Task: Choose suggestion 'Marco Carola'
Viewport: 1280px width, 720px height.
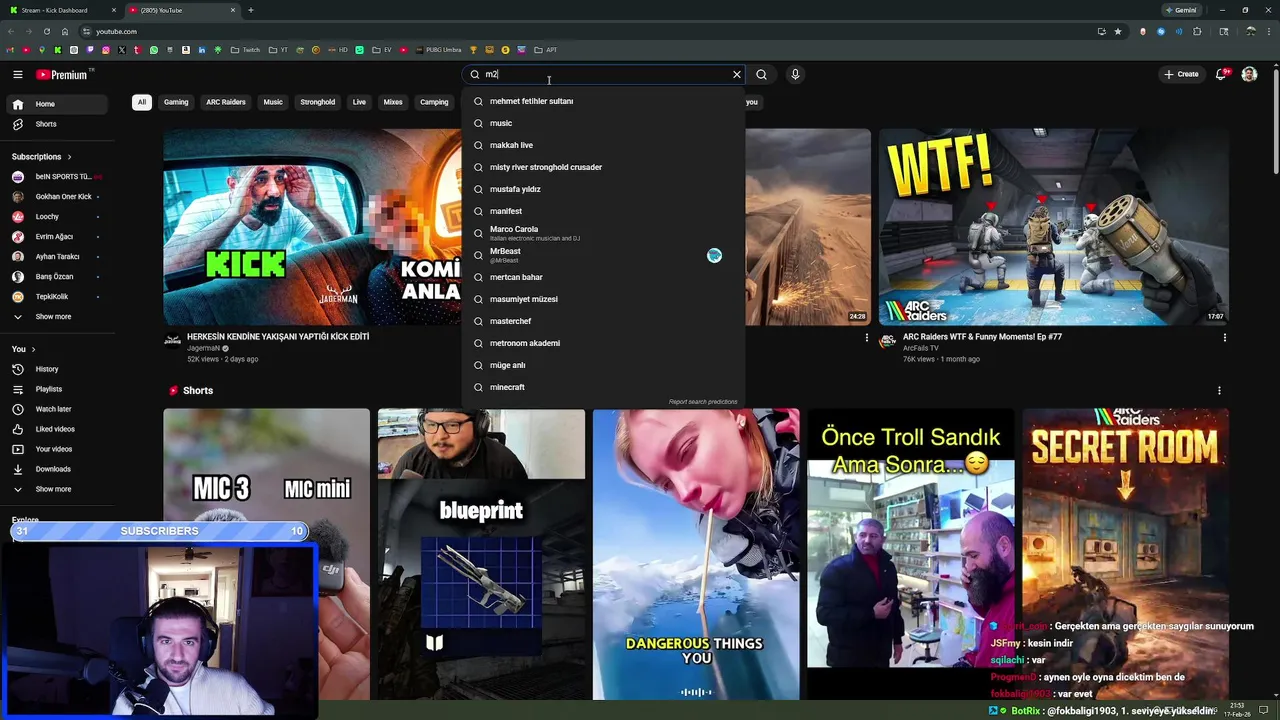Action: 603,233
